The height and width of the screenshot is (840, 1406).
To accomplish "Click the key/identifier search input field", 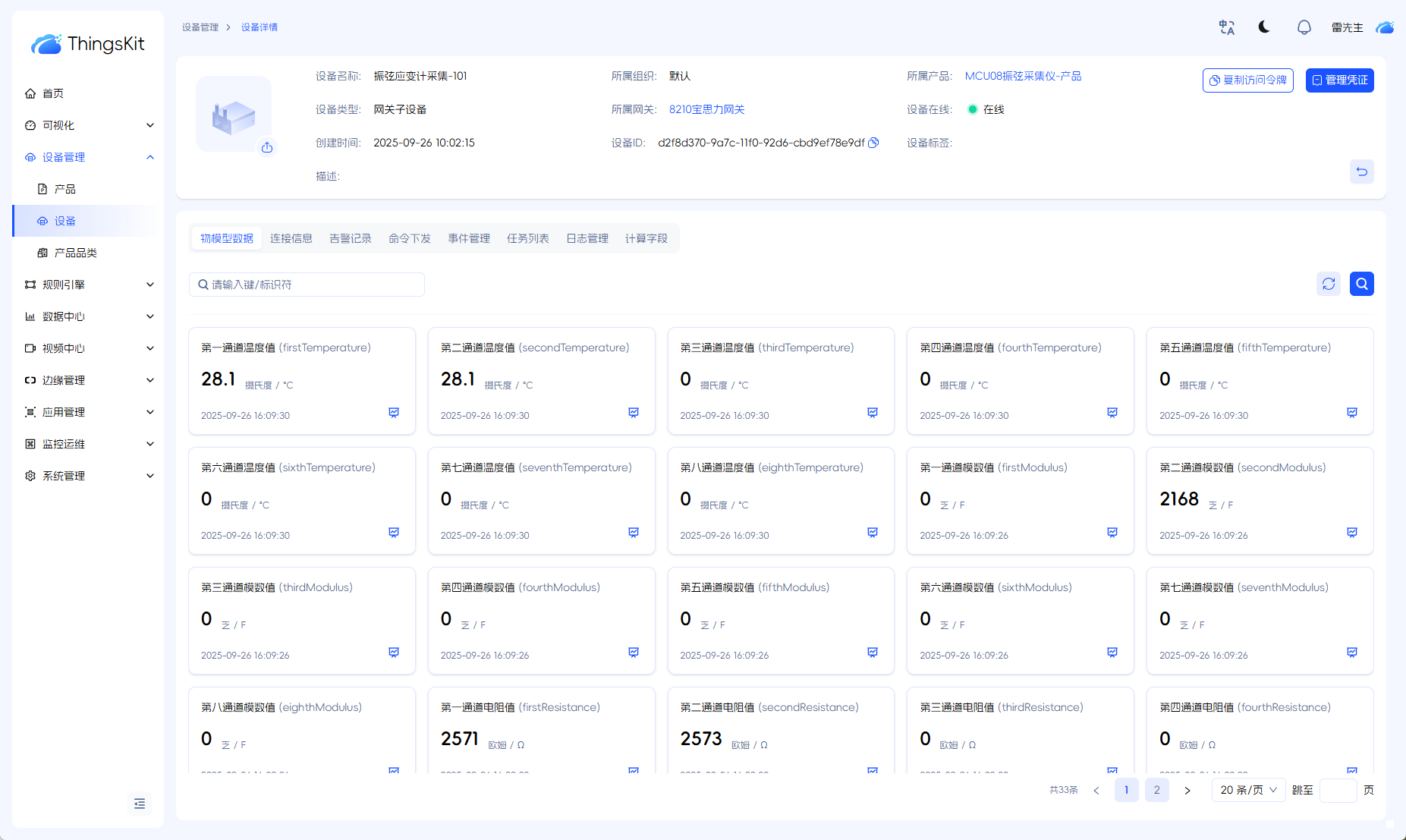I will pos(307,285).
